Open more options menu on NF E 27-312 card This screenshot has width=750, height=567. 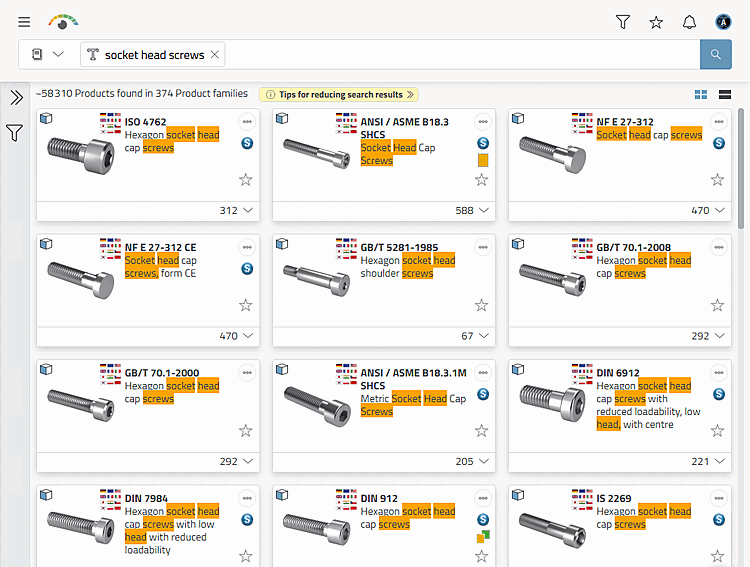718,122
